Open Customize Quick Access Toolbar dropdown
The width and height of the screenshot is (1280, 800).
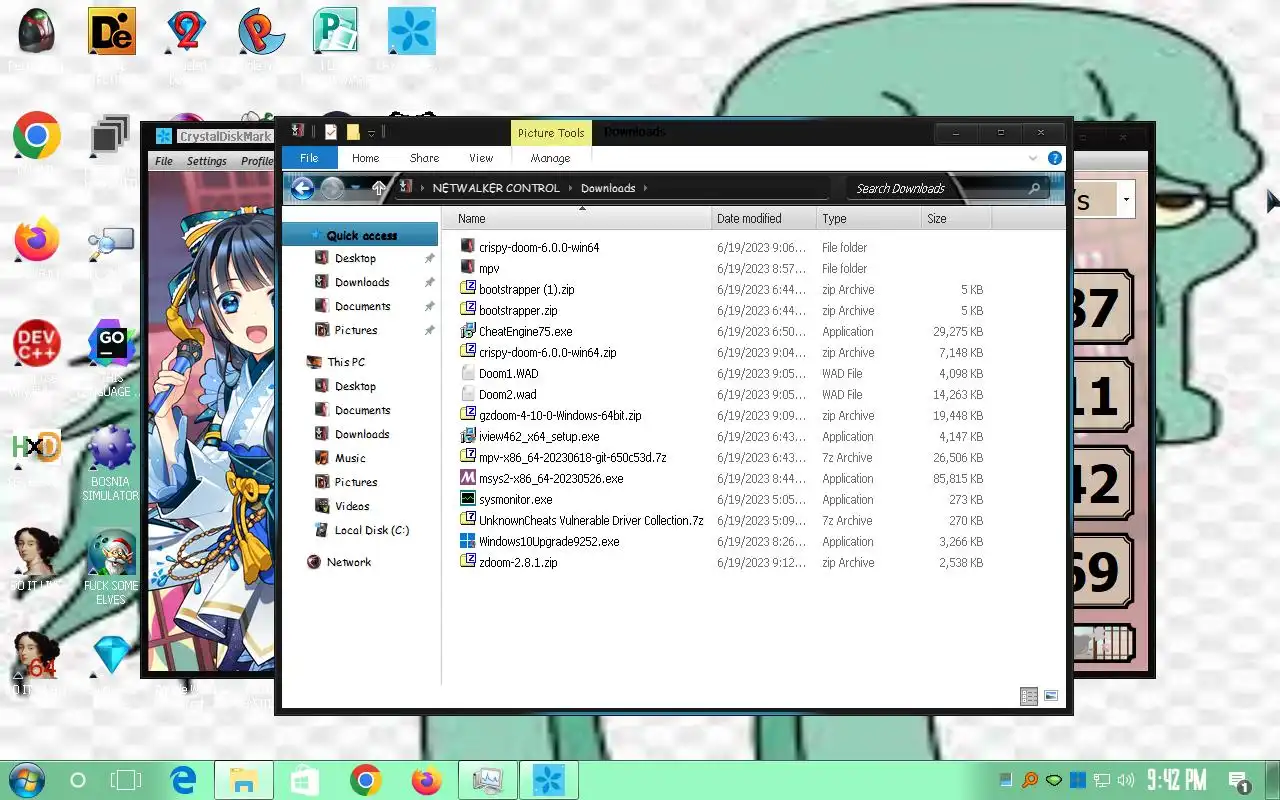click(x=371, y=133)
